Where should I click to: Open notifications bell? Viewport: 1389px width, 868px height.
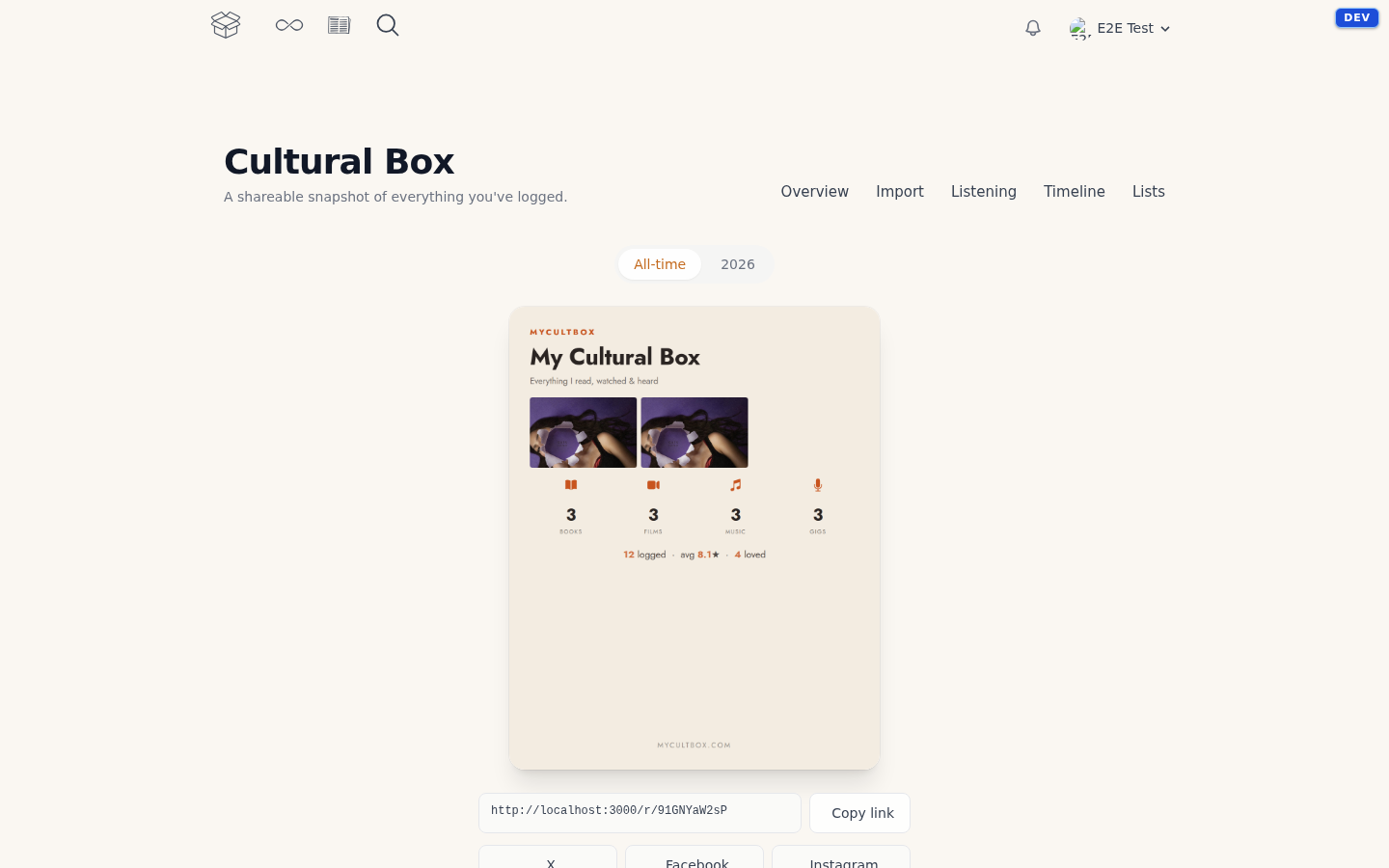pos(1033,28)
